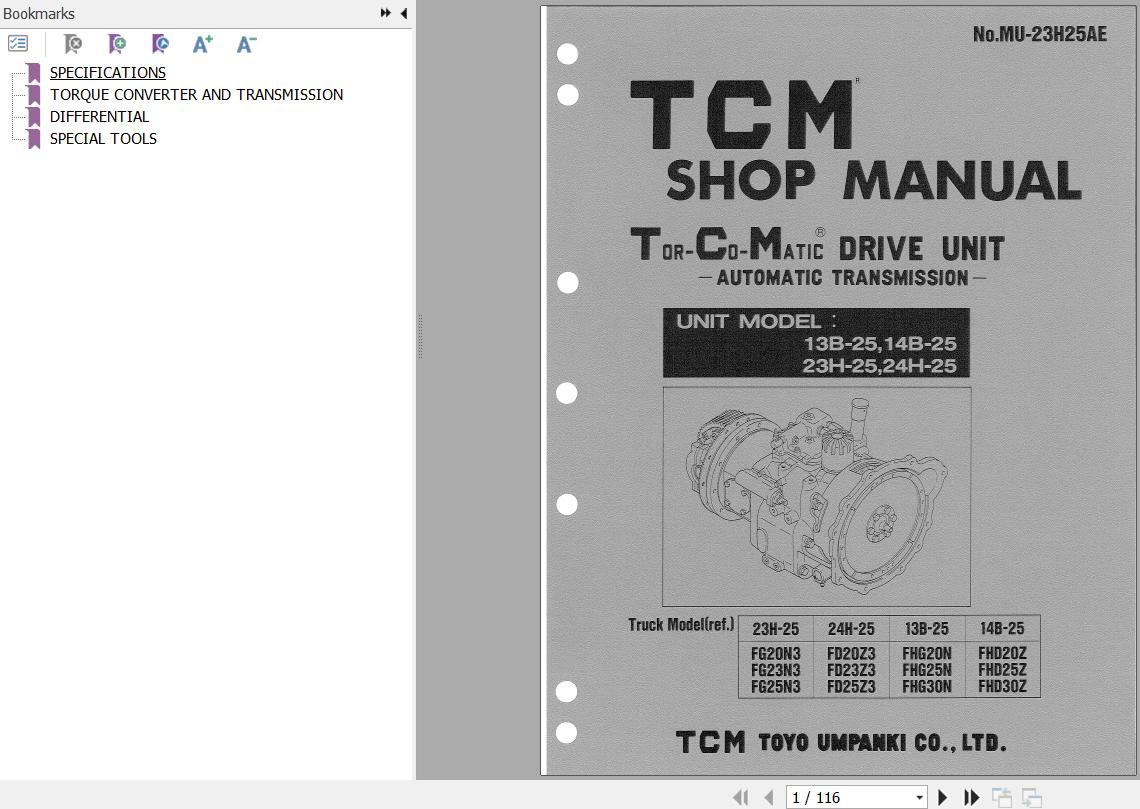The height and width of the screenshot is (809, 1140).
Task: Click the next view icon in navigation bar
Action: click(1031, 797)
